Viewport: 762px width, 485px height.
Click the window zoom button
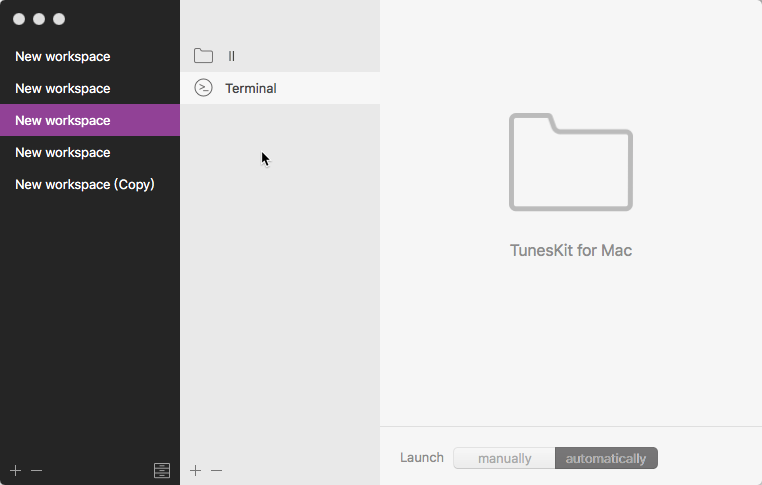[59, 19]
